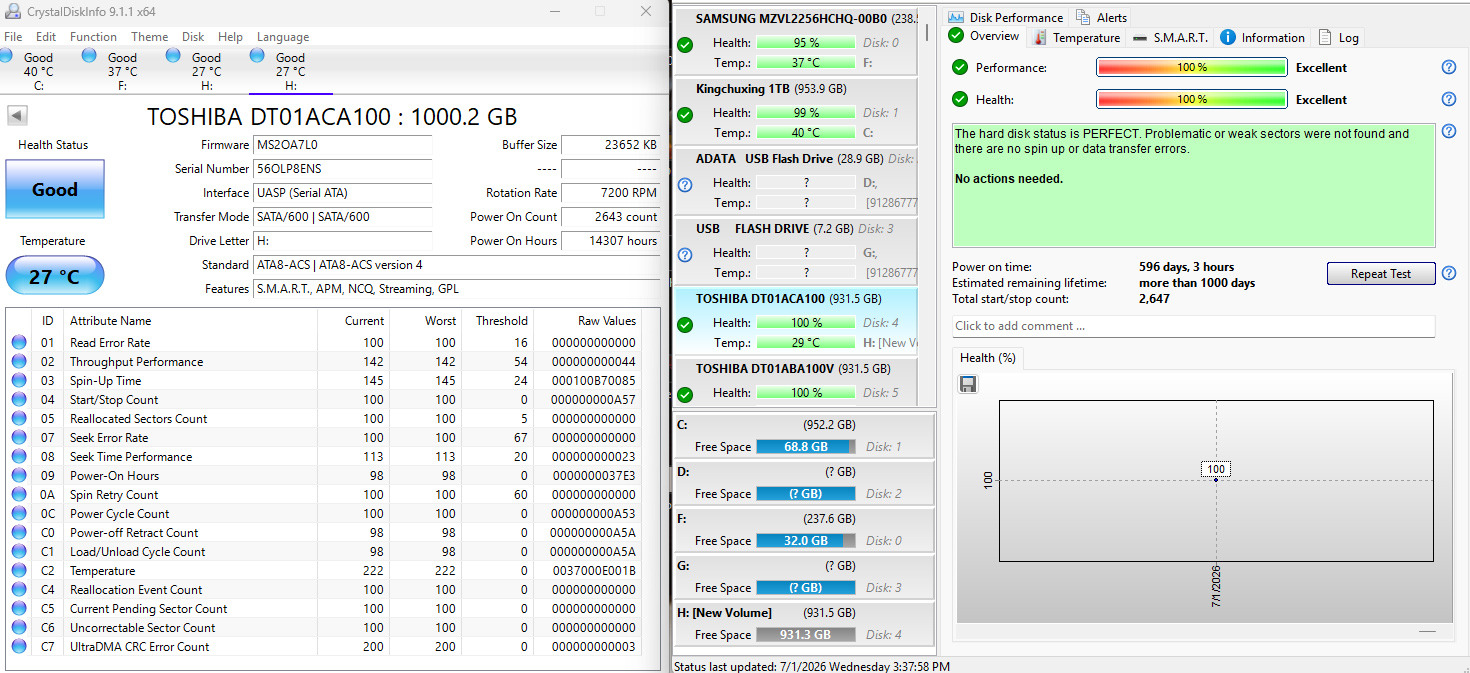Click the status orb for Reallocated Sectors Count
Viewport: 1470px width, 673px height.
(x=18, y=419)
